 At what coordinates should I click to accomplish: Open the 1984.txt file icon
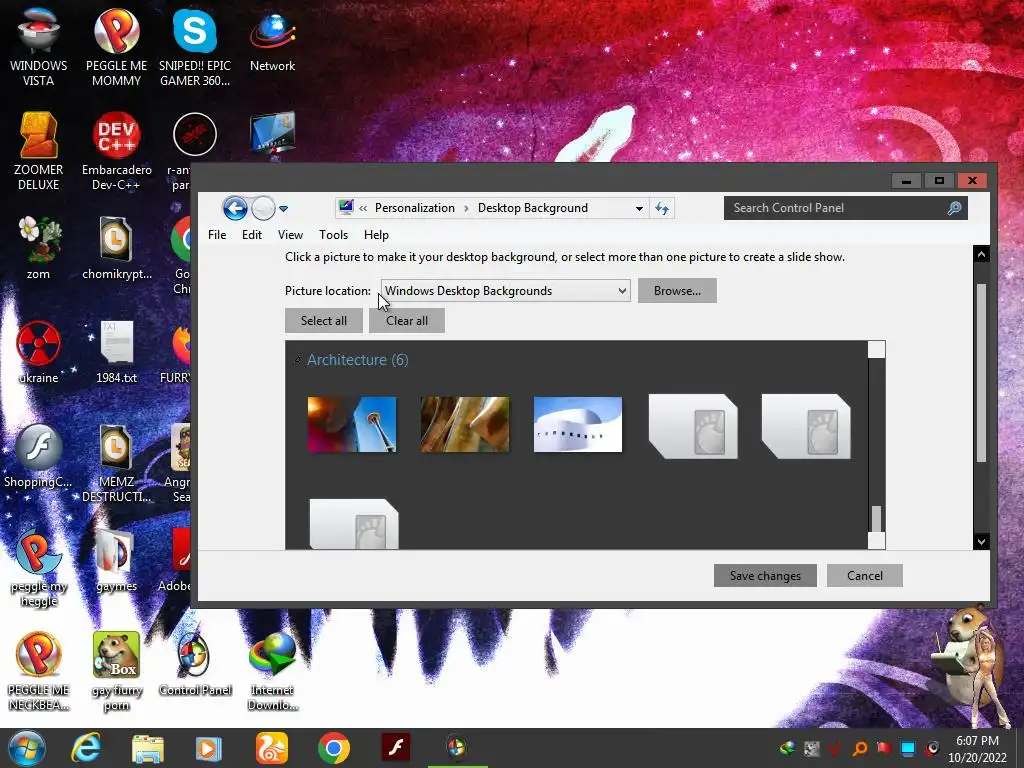click(x=116, y=352)
